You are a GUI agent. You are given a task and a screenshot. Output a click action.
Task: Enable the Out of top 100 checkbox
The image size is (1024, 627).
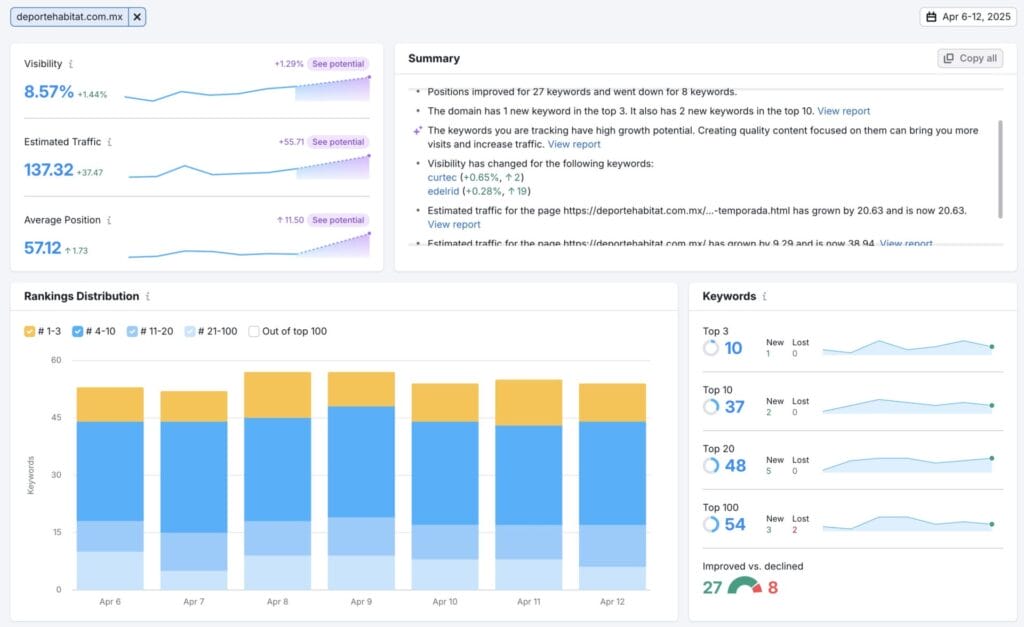point(254,331)
